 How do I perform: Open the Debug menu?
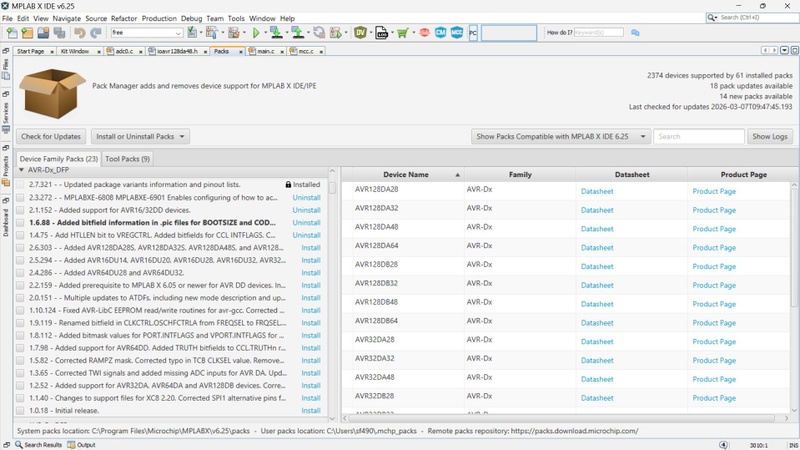191,18
